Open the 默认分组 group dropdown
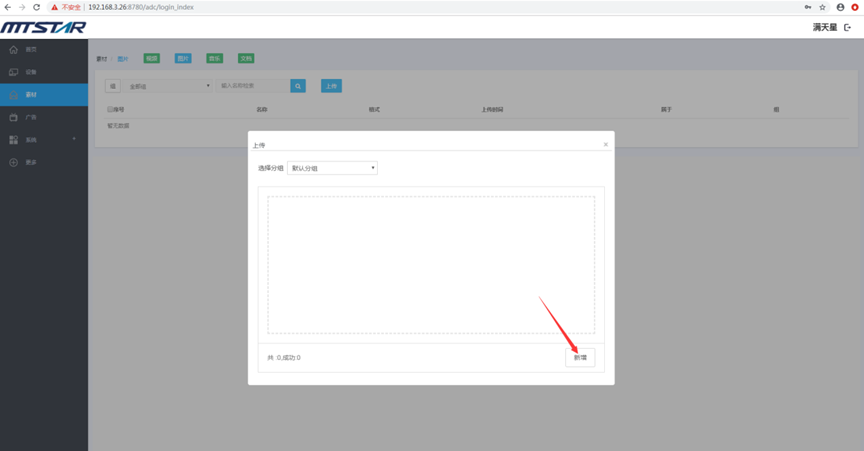 [x=332, y=168]
